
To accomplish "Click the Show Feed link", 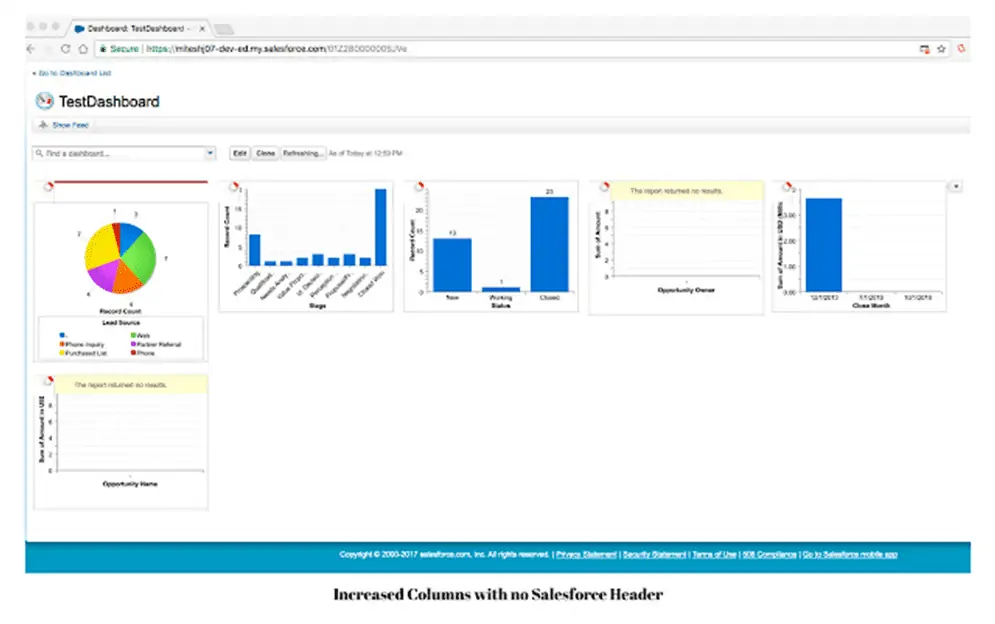I will (70, 125).
